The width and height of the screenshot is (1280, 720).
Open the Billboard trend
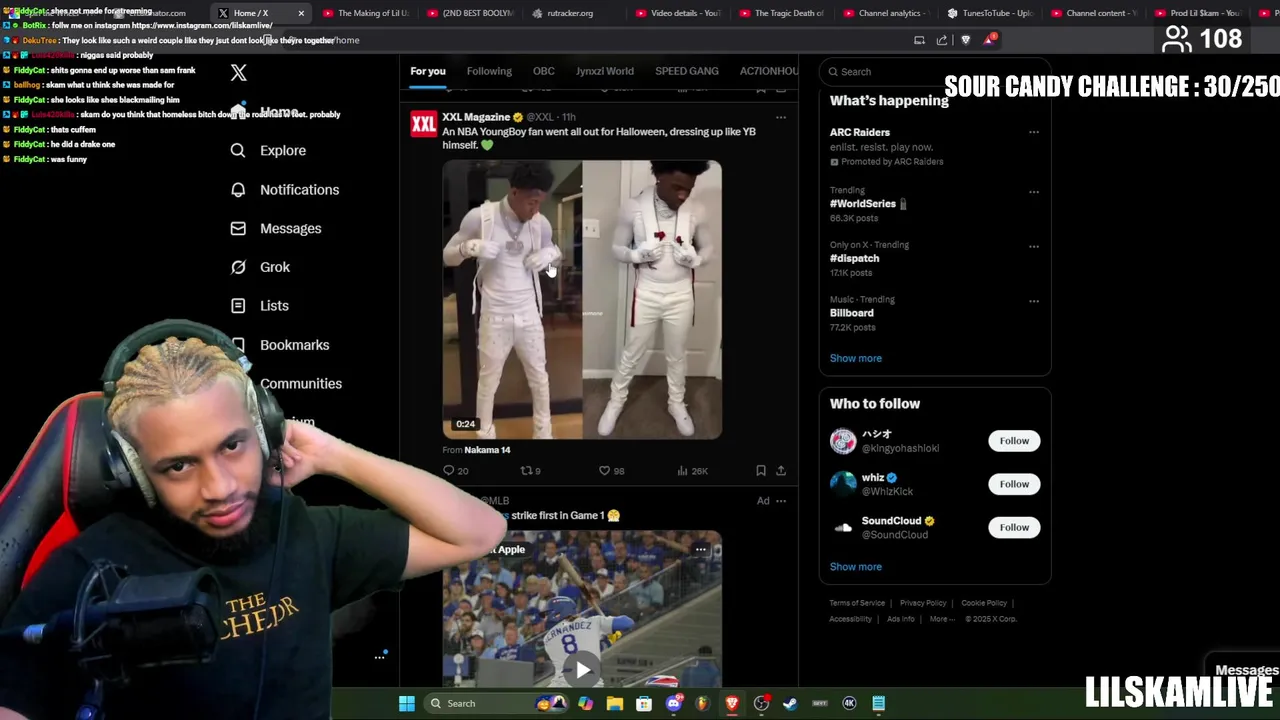[852, 313]
